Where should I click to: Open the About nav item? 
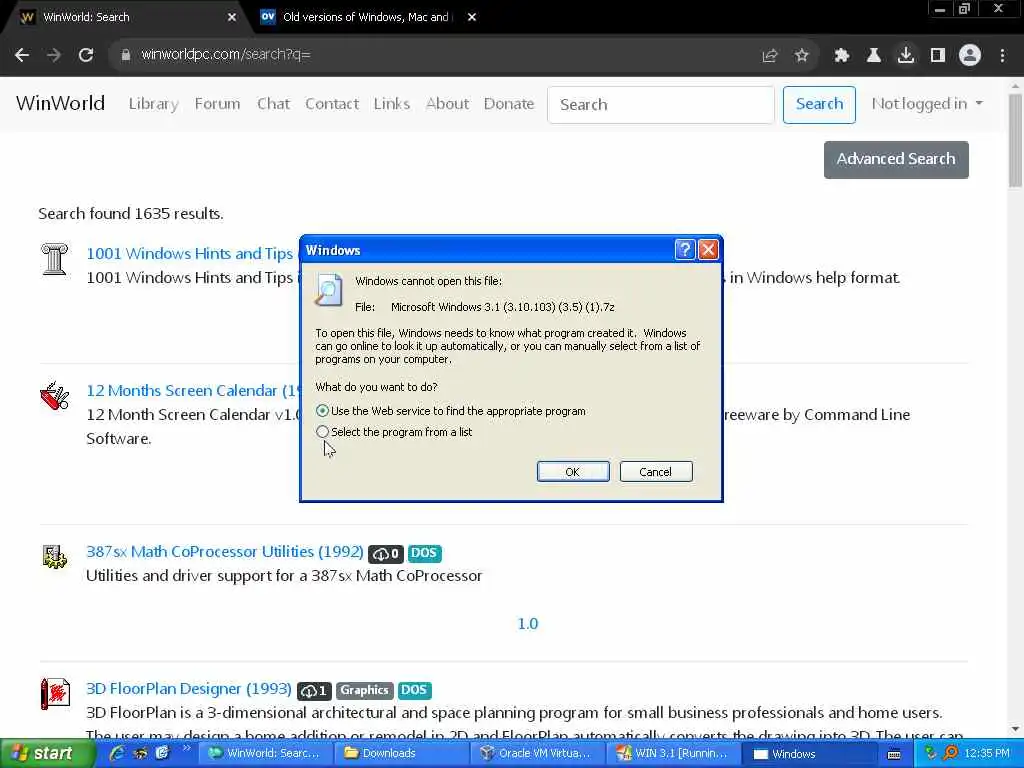(x=447, y=104)
